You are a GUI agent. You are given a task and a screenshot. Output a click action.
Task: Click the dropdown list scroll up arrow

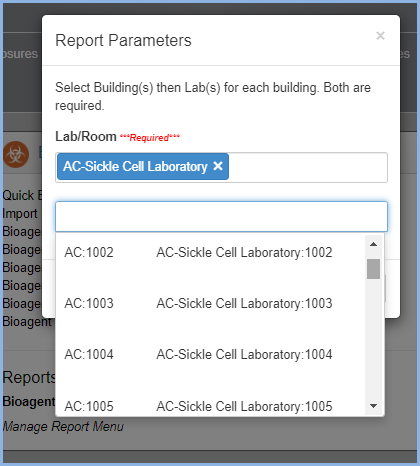[373, 244]
